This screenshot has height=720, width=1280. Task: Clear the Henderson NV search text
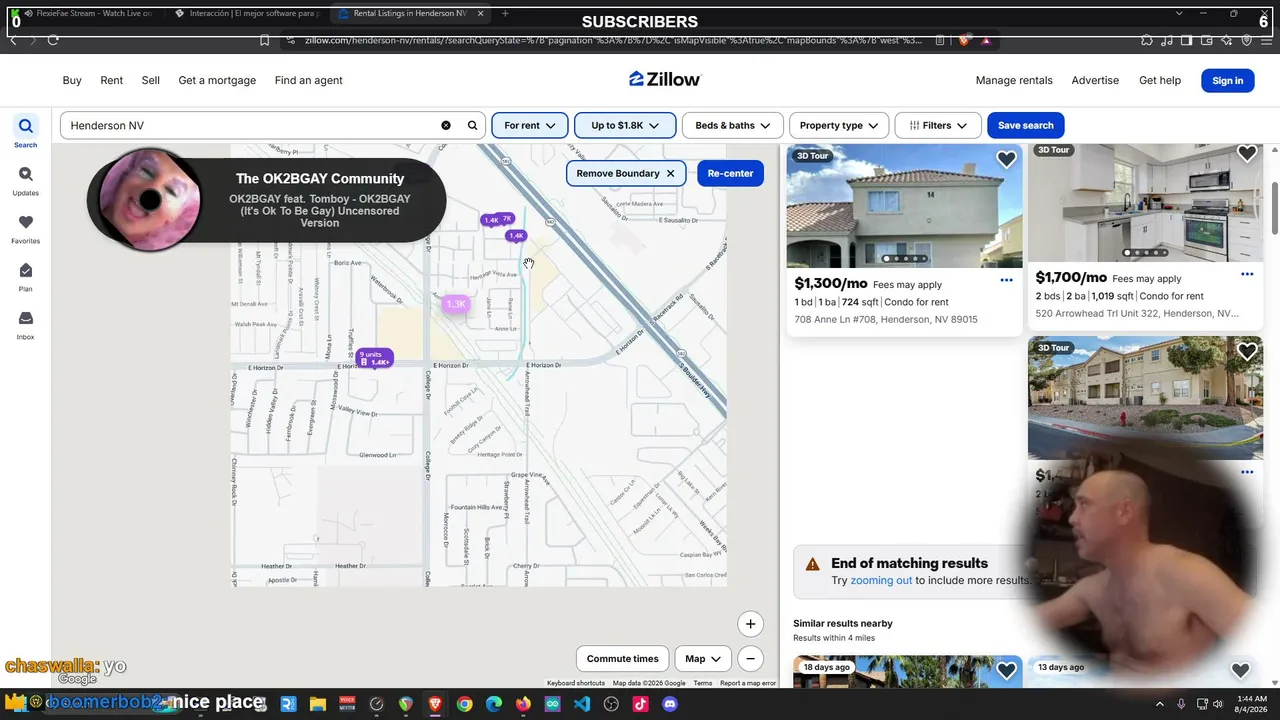pos(446,125)
